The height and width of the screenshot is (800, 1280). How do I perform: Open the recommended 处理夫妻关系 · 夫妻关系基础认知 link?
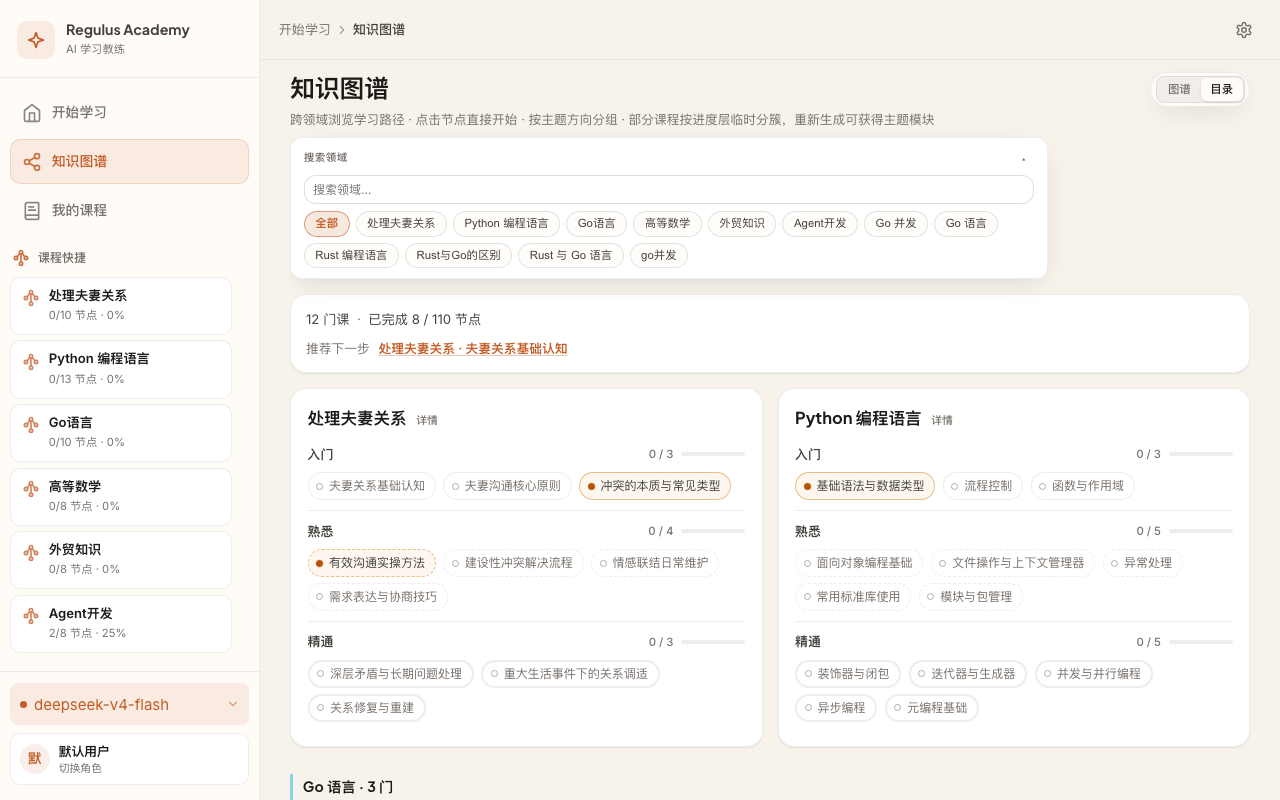click(x=473, y=349)
